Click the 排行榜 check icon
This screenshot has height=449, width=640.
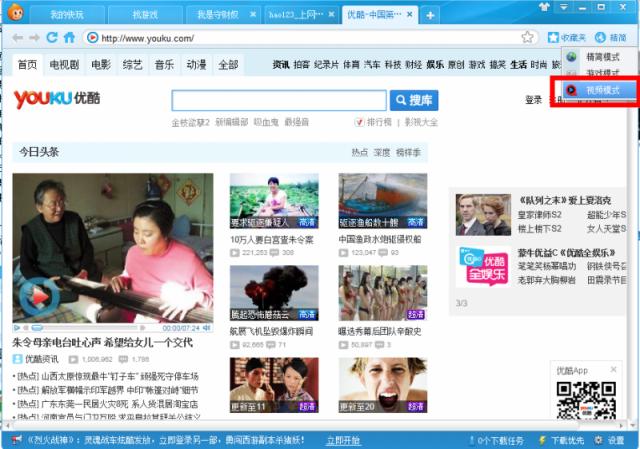tap(359, 122)
